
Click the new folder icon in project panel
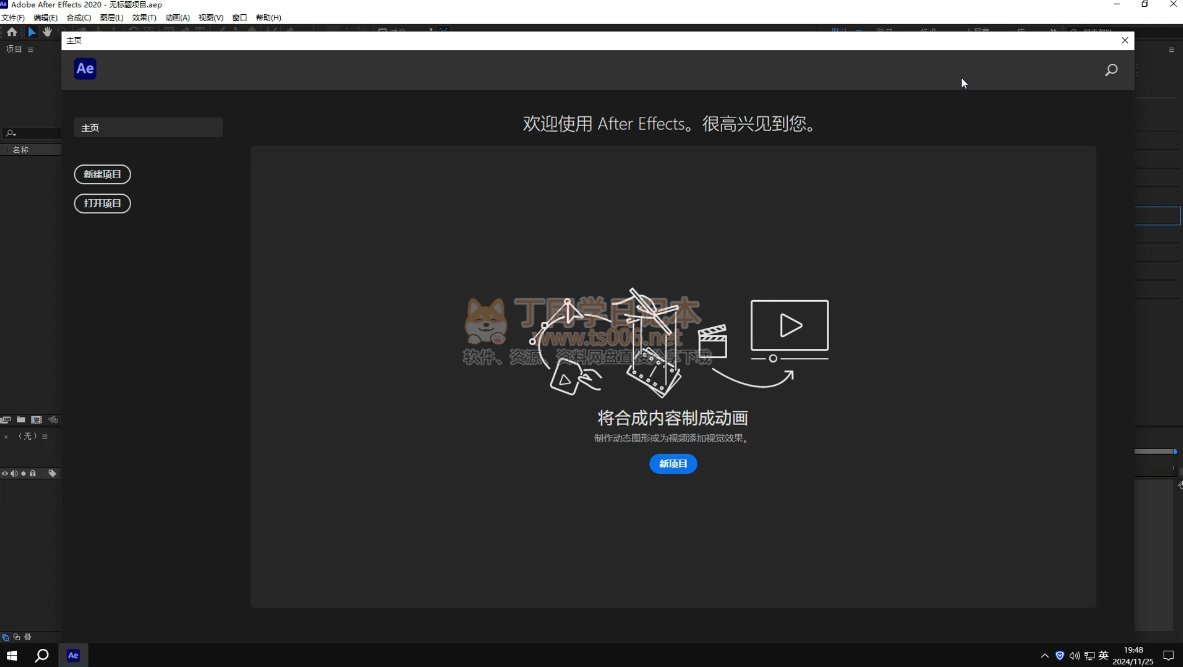click(x=21, y=420)
